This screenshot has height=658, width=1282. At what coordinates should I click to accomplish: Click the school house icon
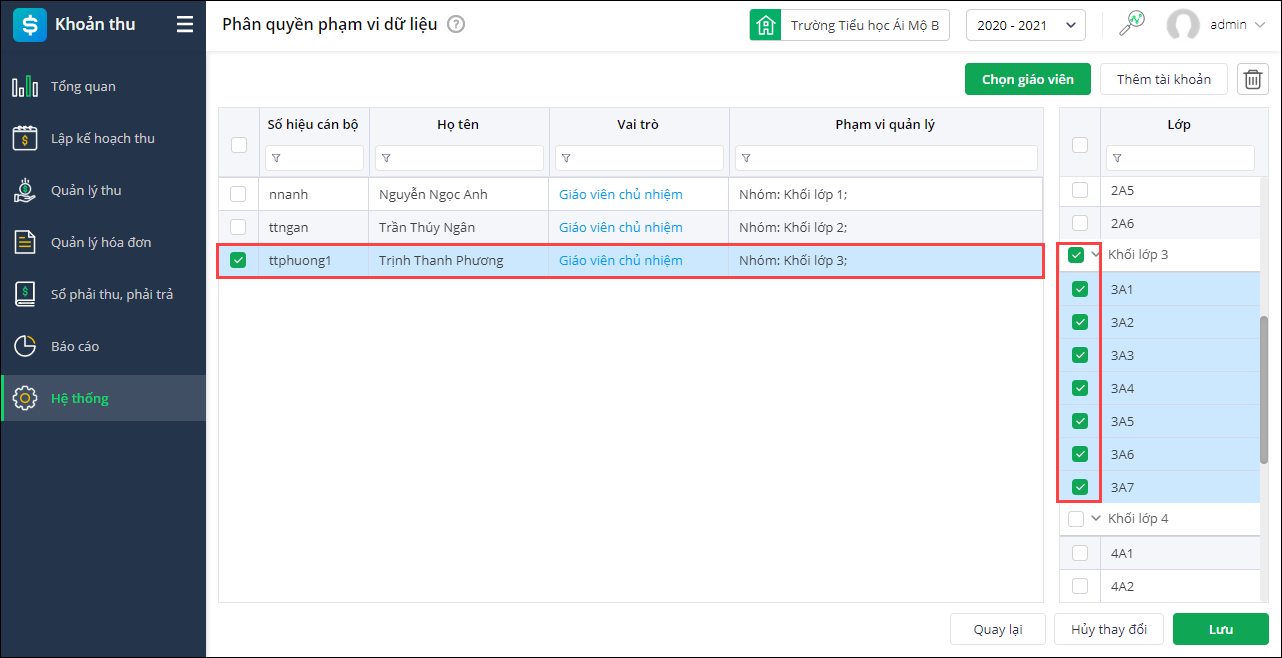(x=765, y=25)
